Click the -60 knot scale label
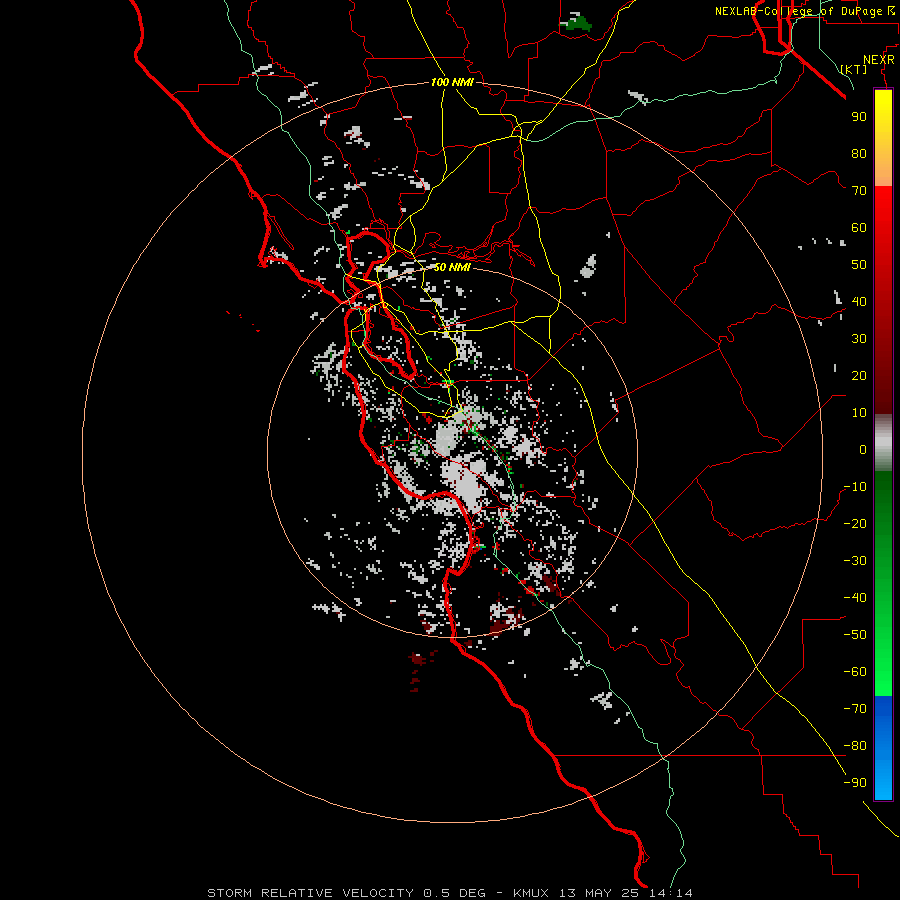The height and width of the screenshot is (900, 900). [855, 672]
